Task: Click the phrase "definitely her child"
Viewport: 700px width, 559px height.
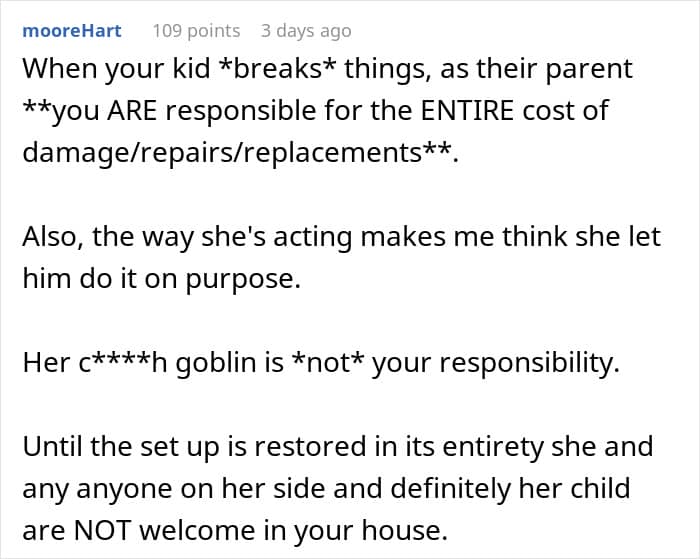Action: 510,488
